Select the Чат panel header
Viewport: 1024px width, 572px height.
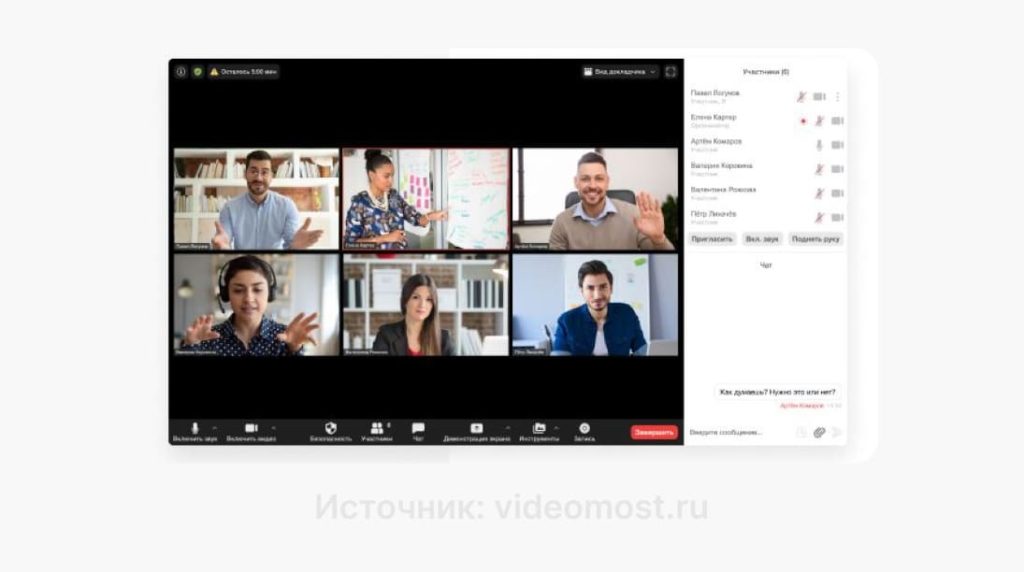[765, 265]
